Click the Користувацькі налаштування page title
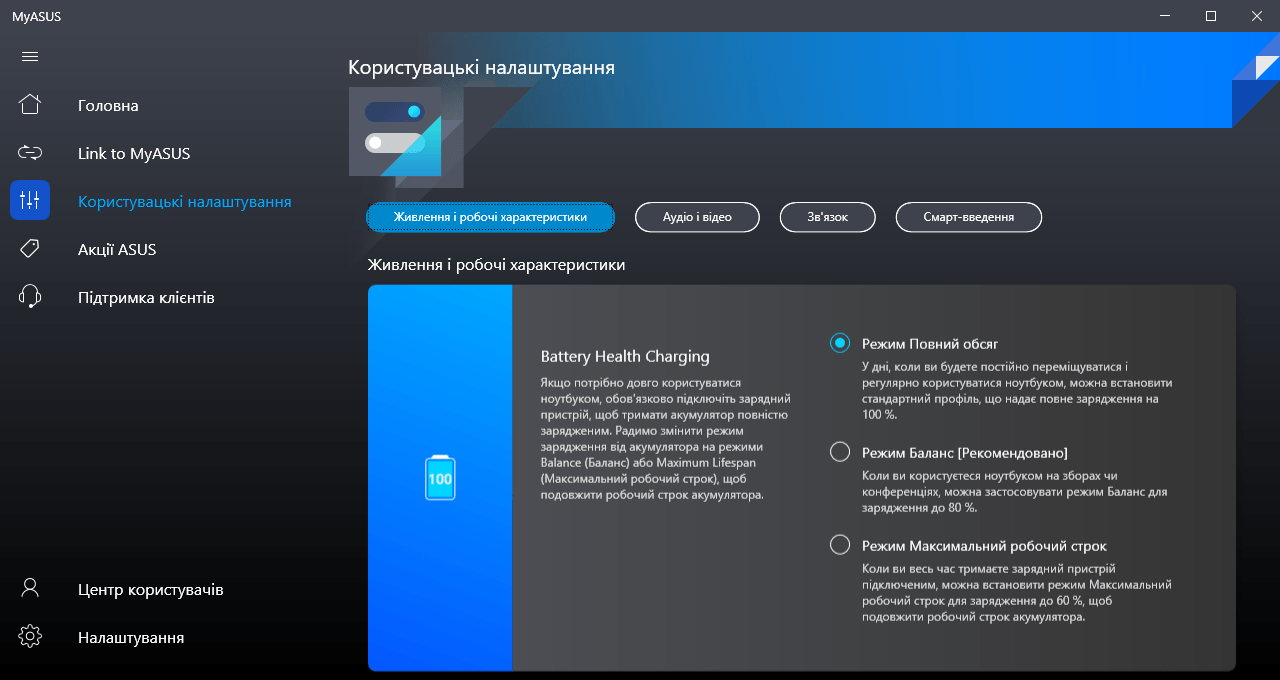1280x680 pixels. click(x=481, y=68)
